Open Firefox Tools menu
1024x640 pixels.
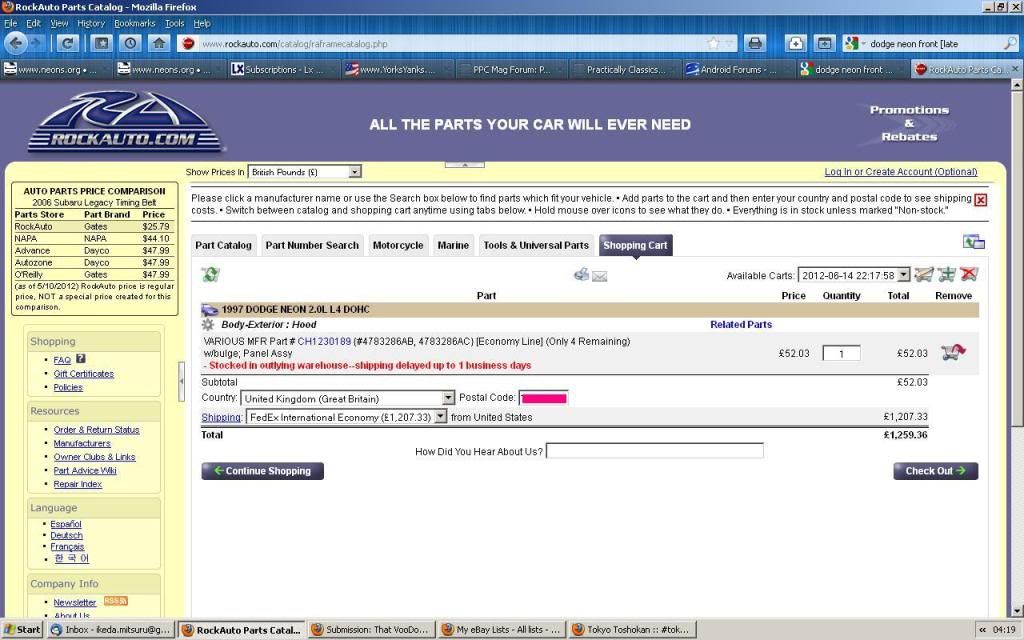click(x=174, y=24)
